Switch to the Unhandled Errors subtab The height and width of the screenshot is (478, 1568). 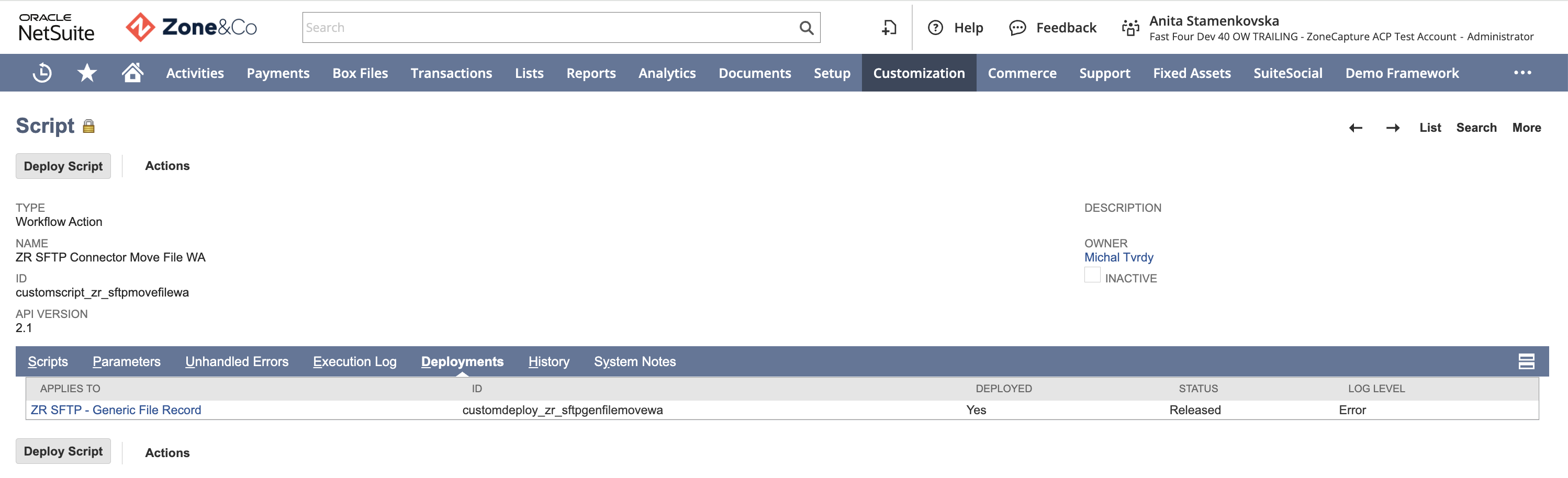point(237,362)
